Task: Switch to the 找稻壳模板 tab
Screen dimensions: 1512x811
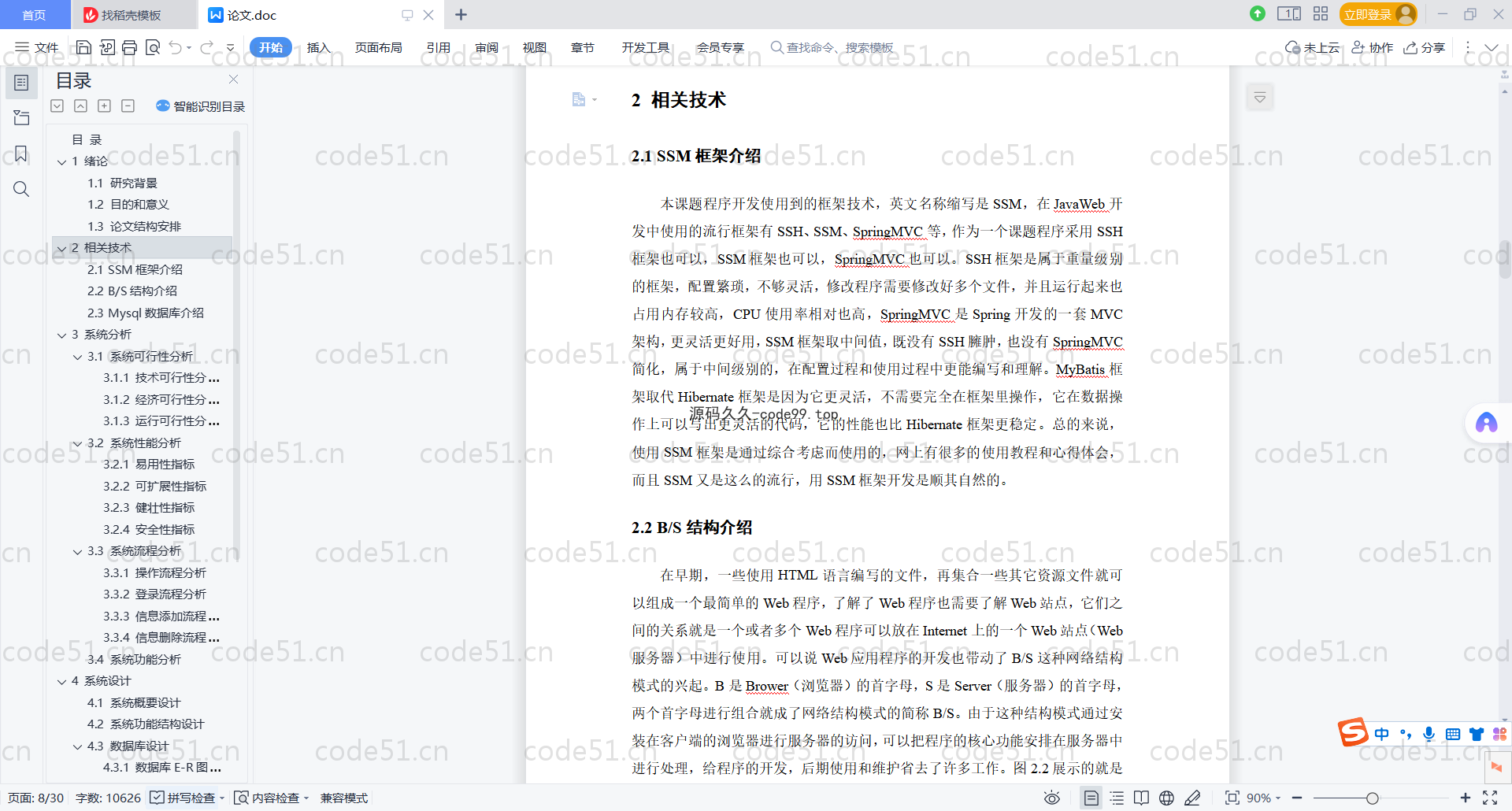Action: (x=131, y=15)
